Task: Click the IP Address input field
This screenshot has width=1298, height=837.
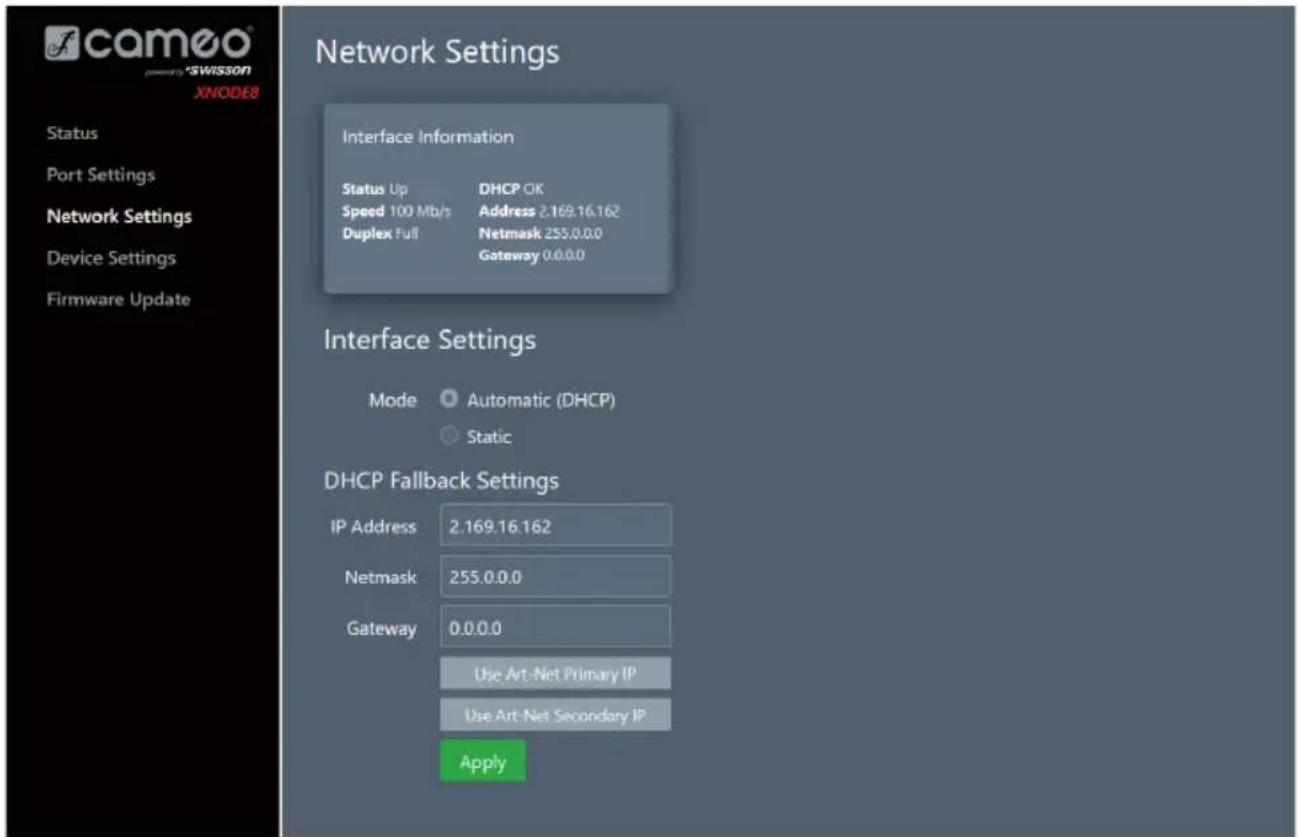Action: click(x=555, y=526)
